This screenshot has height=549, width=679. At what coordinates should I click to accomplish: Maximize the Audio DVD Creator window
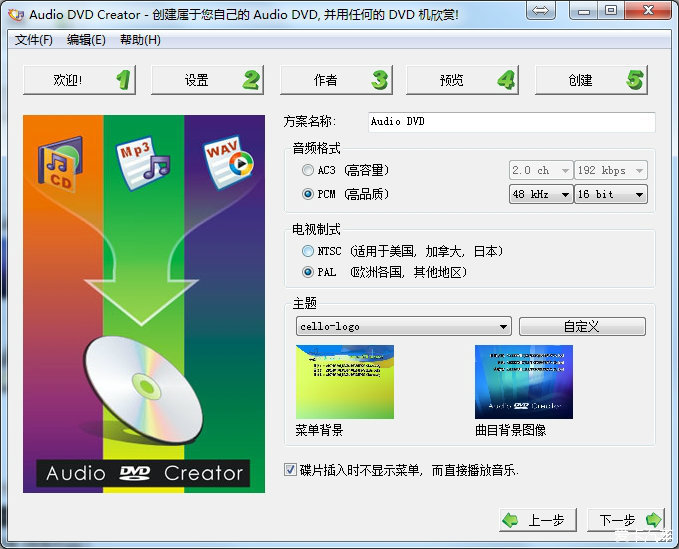tap(611, 10)
